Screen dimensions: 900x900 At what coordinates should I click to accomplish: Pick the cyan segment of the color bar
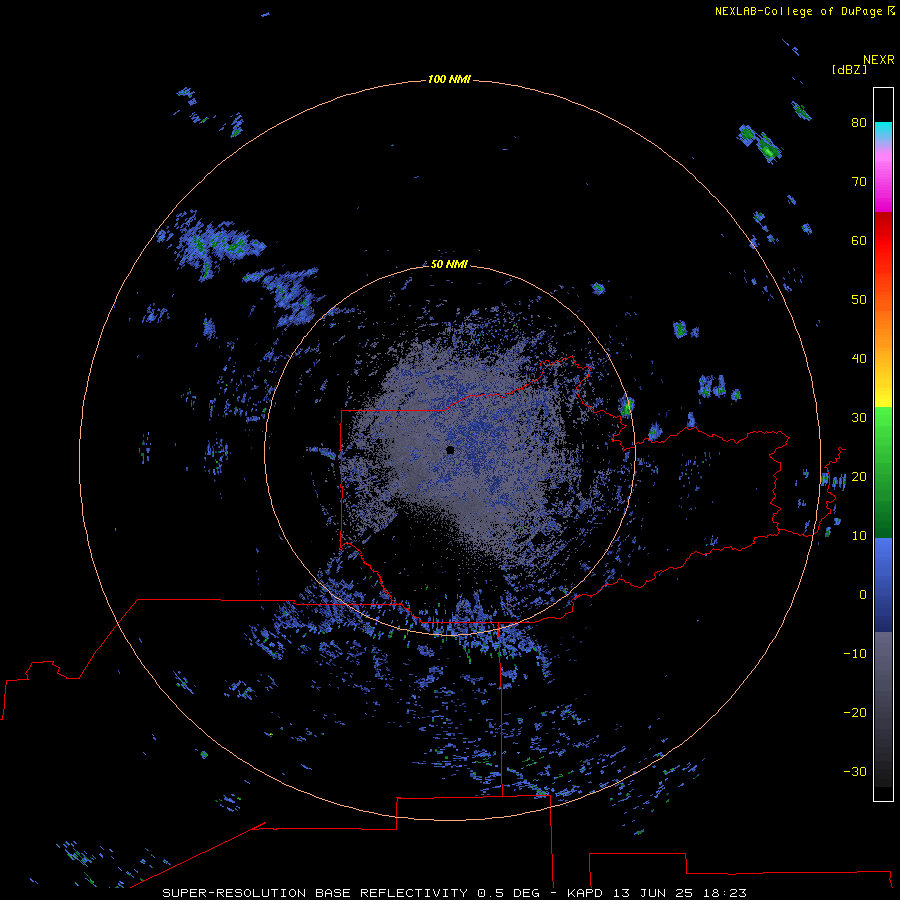(x=883, y=128)
